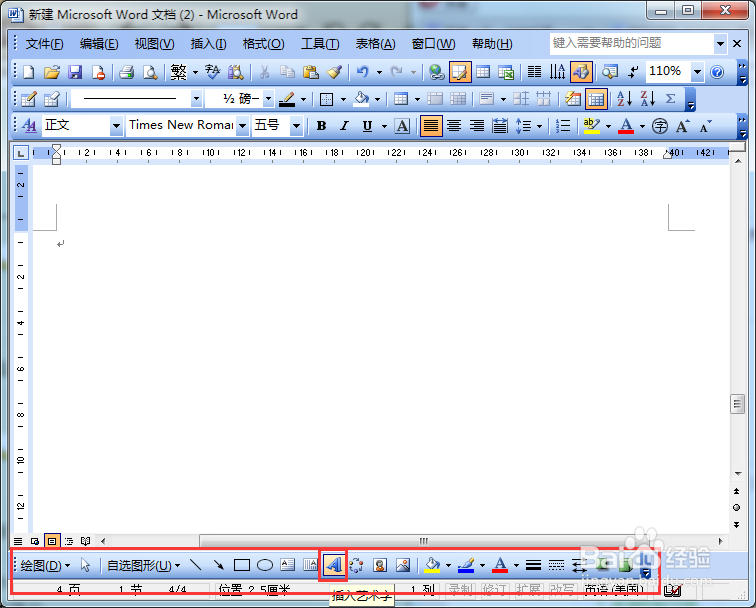Type in the help question box

631,43
